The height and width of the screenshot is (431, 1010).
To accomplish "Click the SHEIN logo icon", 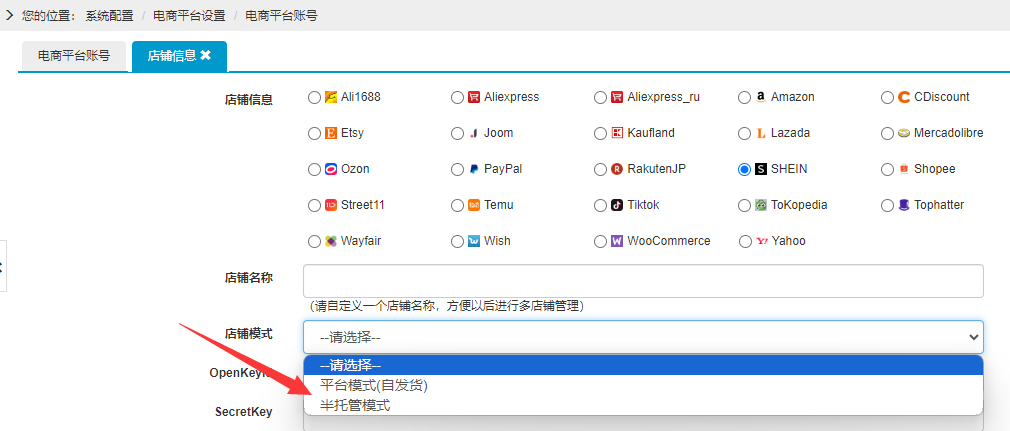I will pyautogui.click(x=761, y=169).
